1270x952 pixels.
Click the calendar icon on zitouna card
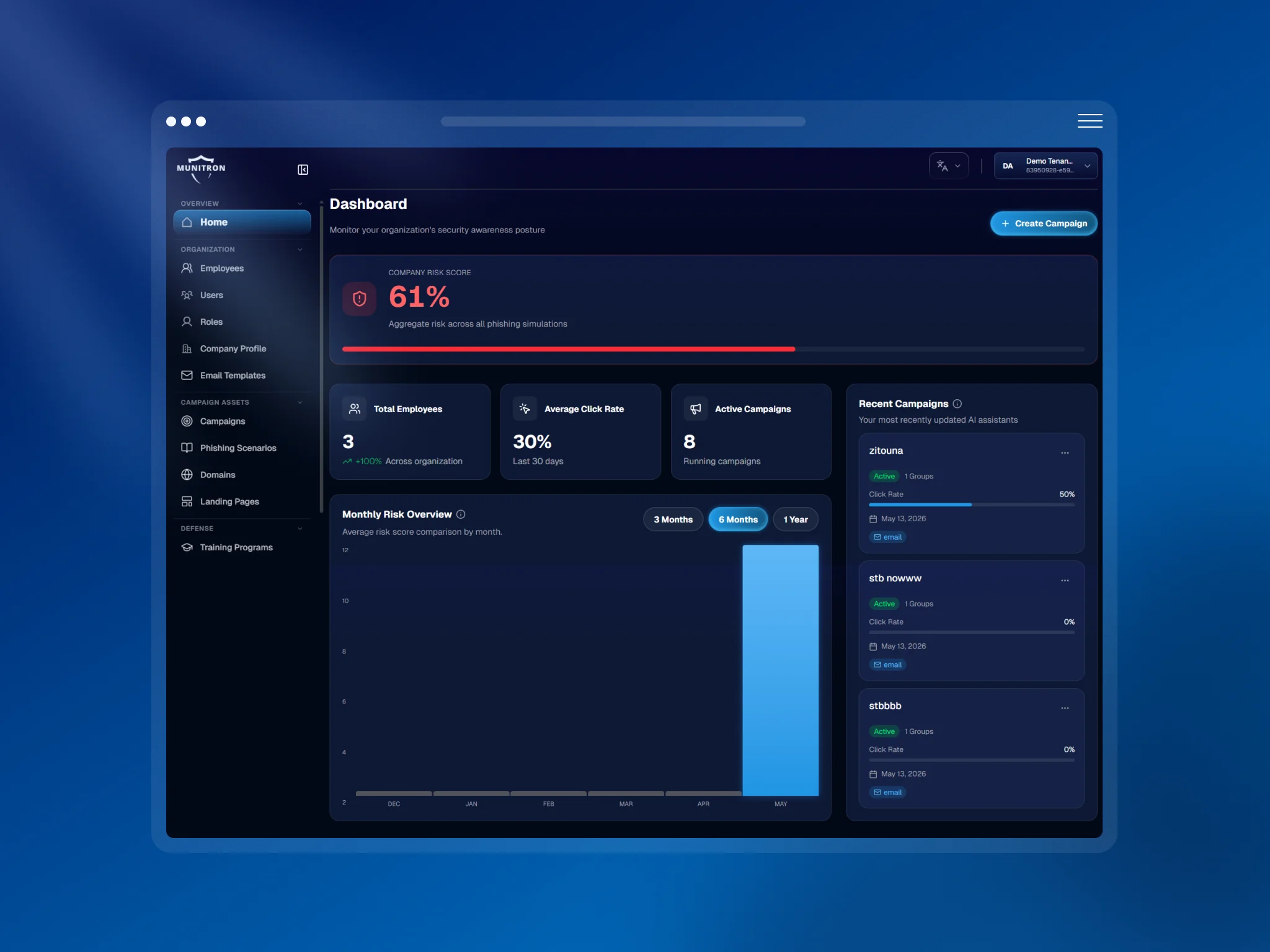[873, 519]
